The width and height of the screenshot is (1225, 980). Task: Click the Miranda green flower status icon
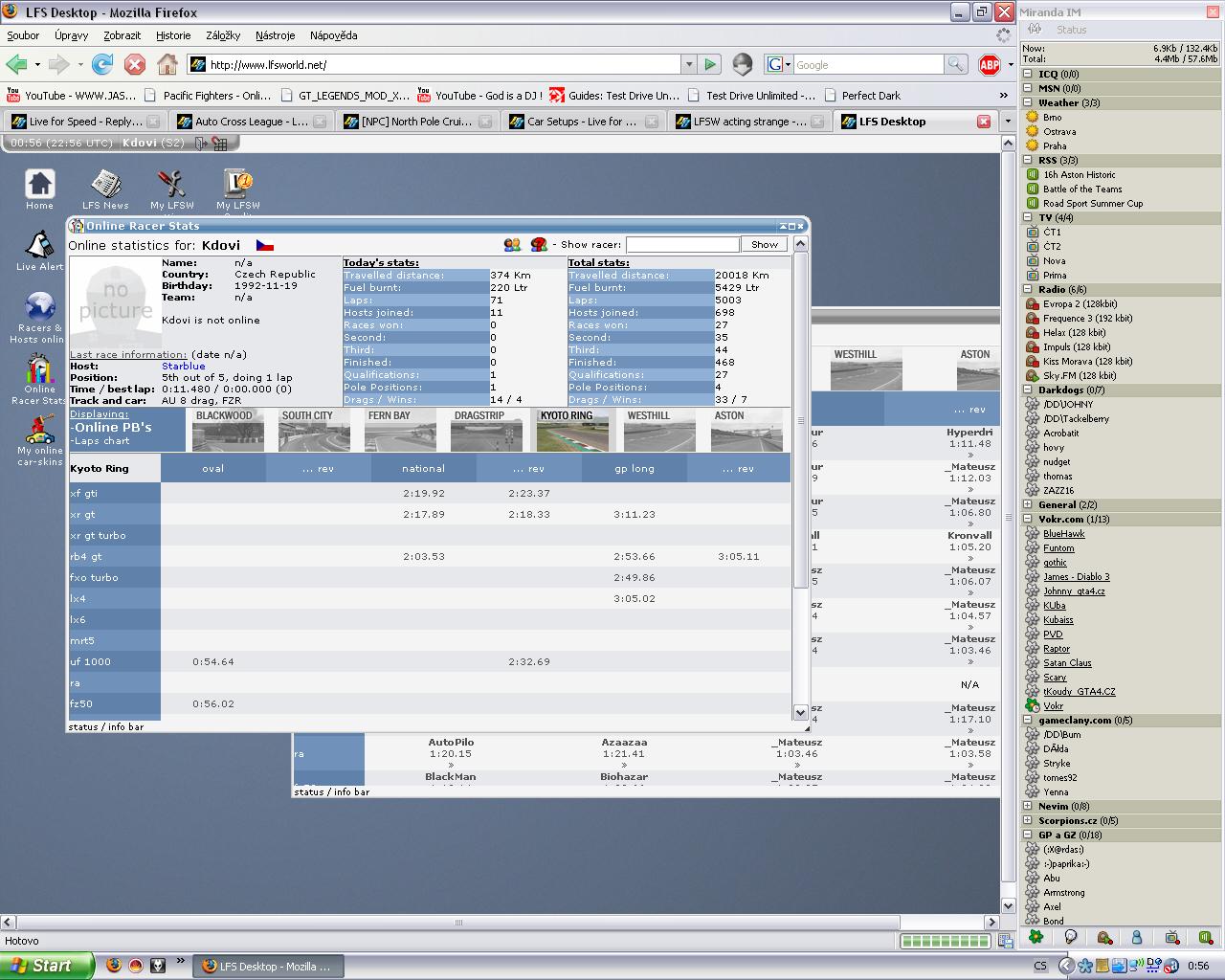(x=1036, y=938)
